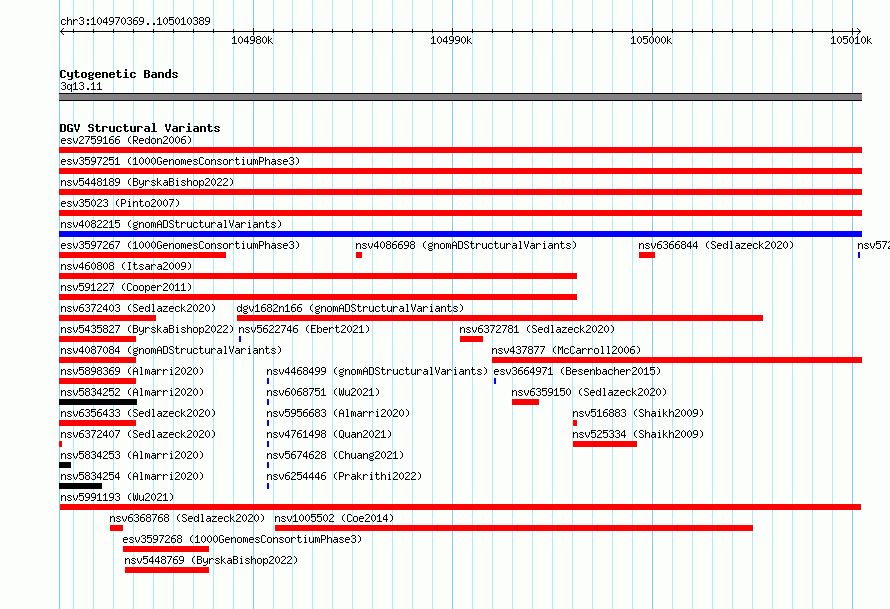Click the red bar below nsv591227 (Cooper2011)
890x609 pixels.
(318, 297)
